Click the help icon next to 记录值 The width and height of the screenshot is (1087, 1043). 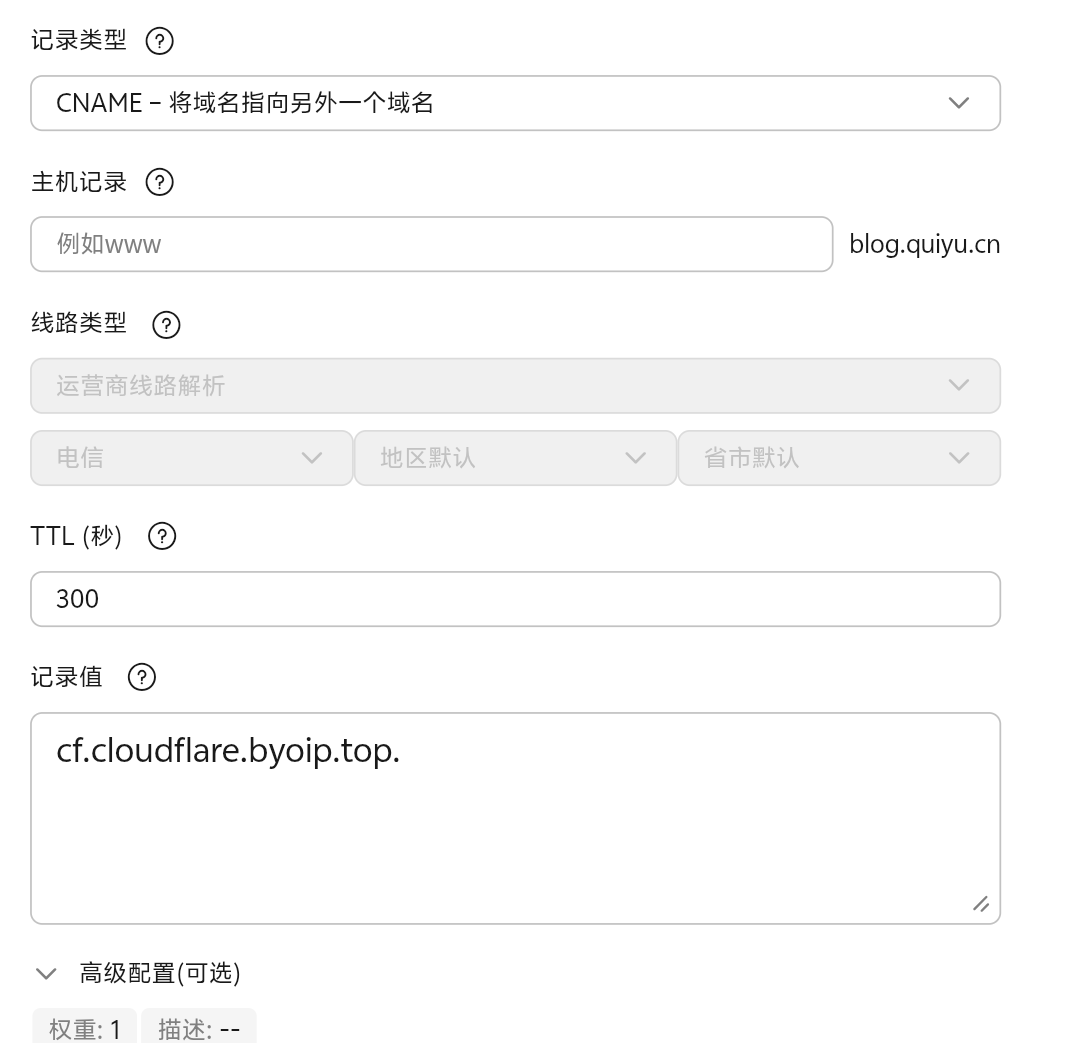click(141, 678)
